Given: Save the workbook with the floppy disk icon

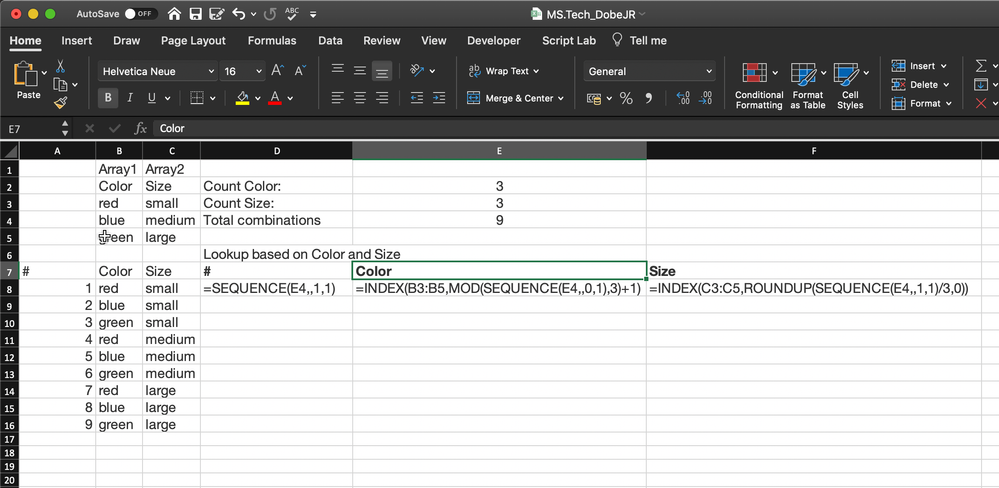Looking at the screenshot, I should (x=196, y=13).
